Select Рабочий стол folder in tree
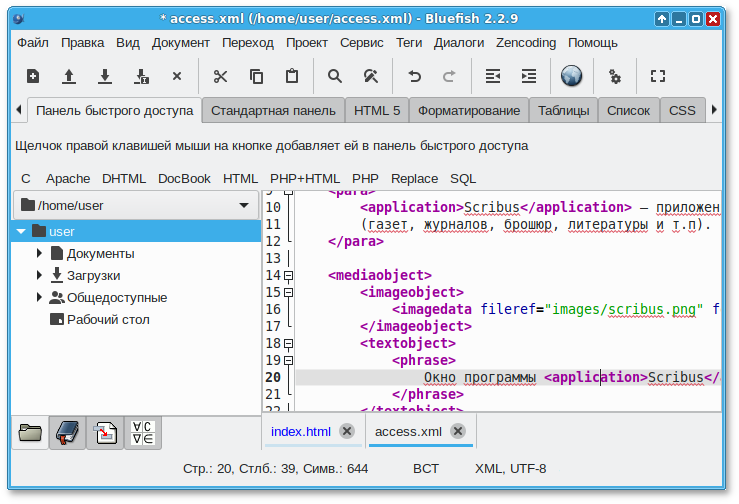The width and height of the screenshot is (739, 504). pyautogui.click(x=108, y=320)
